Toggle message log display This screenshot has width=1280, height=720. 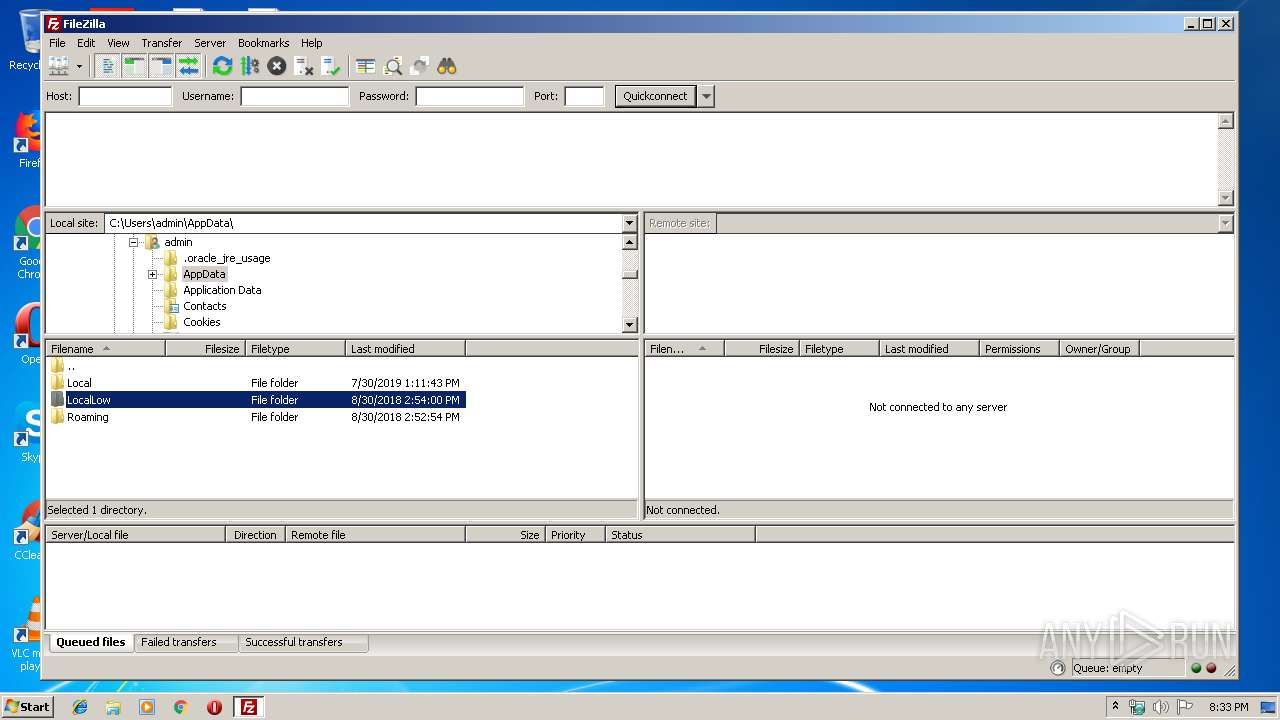[108, 66]
